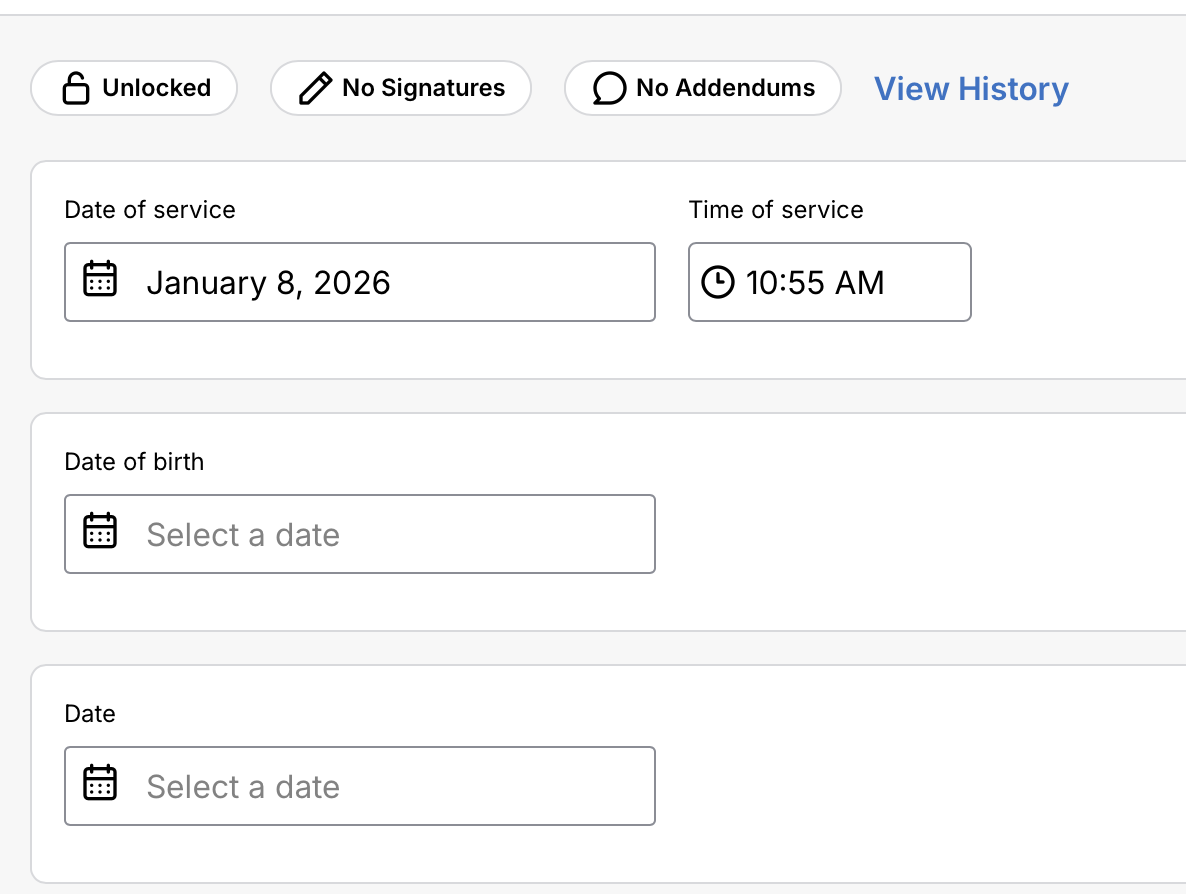Open the No Signatures button
1186x894 pixels.
point(401,88)
